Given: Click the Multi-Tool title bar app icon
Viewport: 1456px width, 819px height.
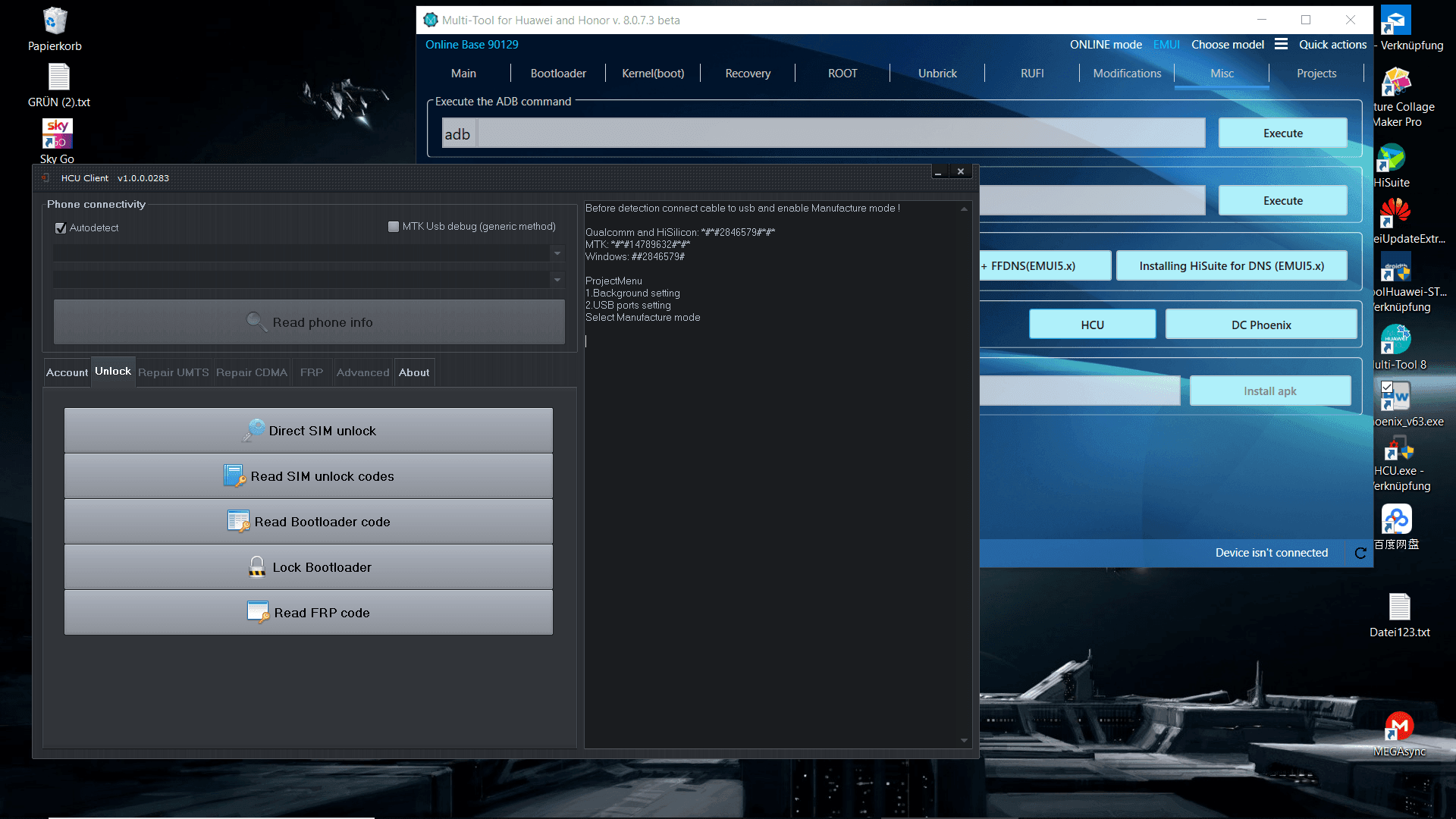Looking at the screenshot, I should [x=431, y=20].
